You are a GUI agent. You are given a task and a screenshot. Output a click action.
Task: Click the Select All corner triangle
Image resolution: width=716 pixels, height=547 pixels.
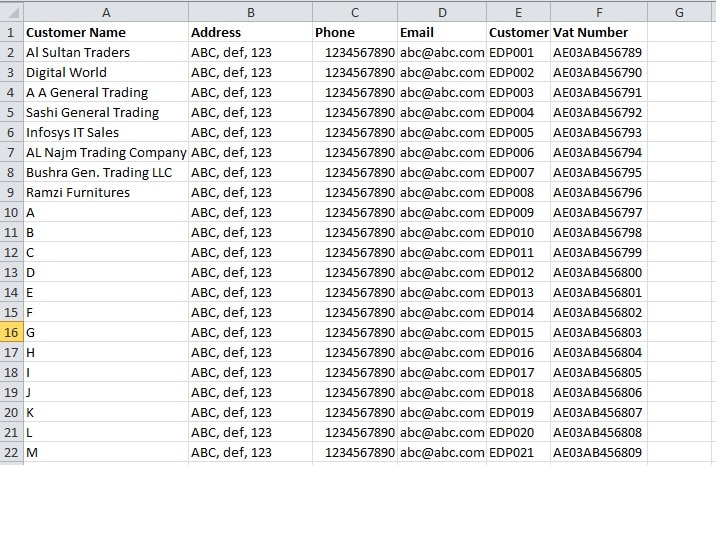coord(11,12)
